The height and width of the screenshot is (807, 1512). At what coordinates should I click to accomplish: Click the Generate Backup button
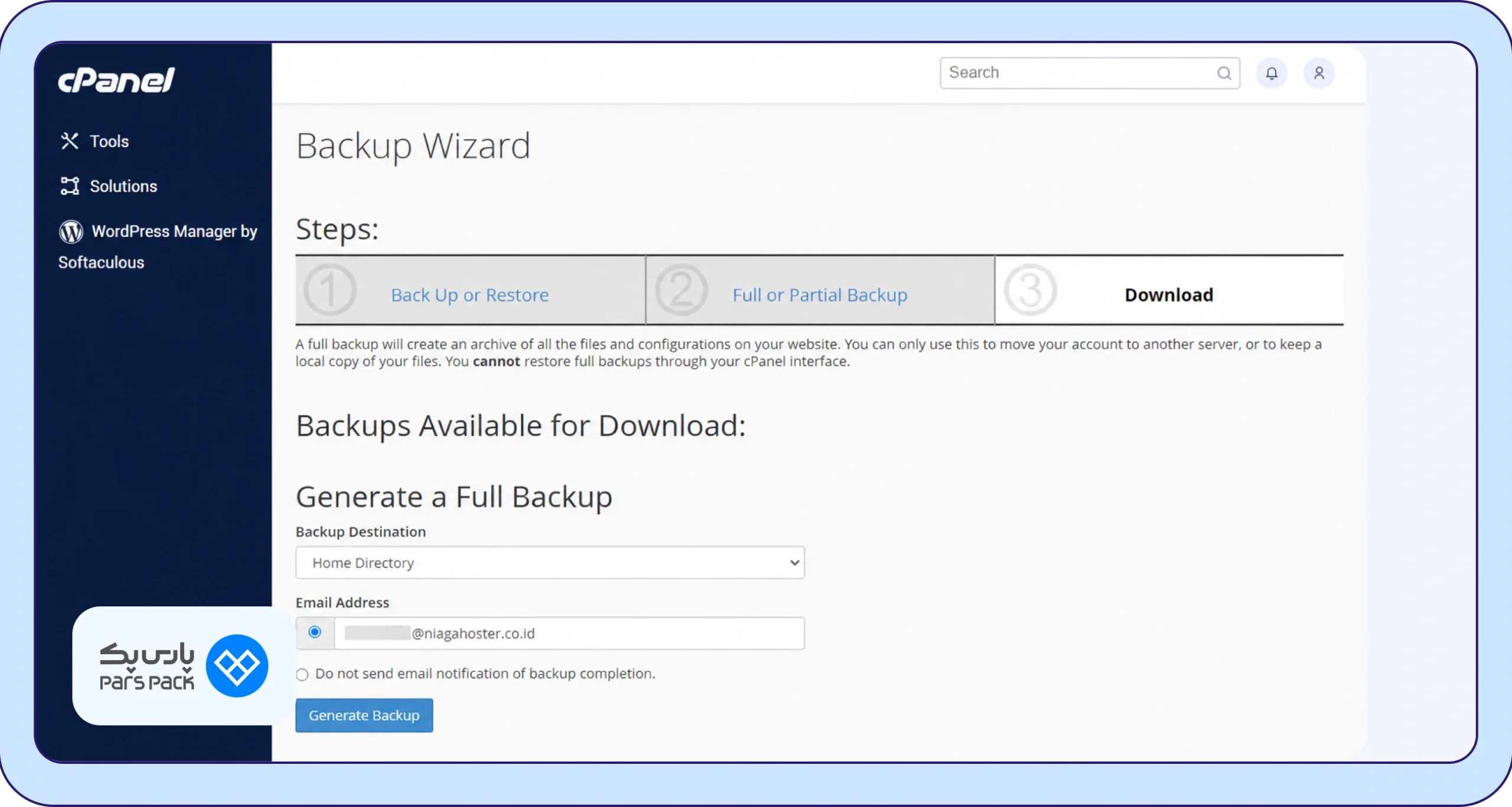[x=364, y=715]
